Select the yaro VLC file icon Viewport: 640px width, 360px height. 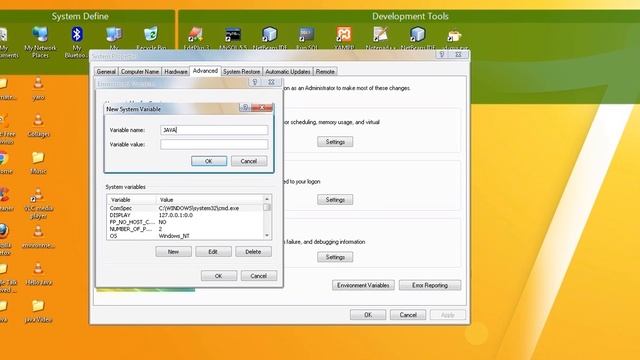tap(38, 89)
